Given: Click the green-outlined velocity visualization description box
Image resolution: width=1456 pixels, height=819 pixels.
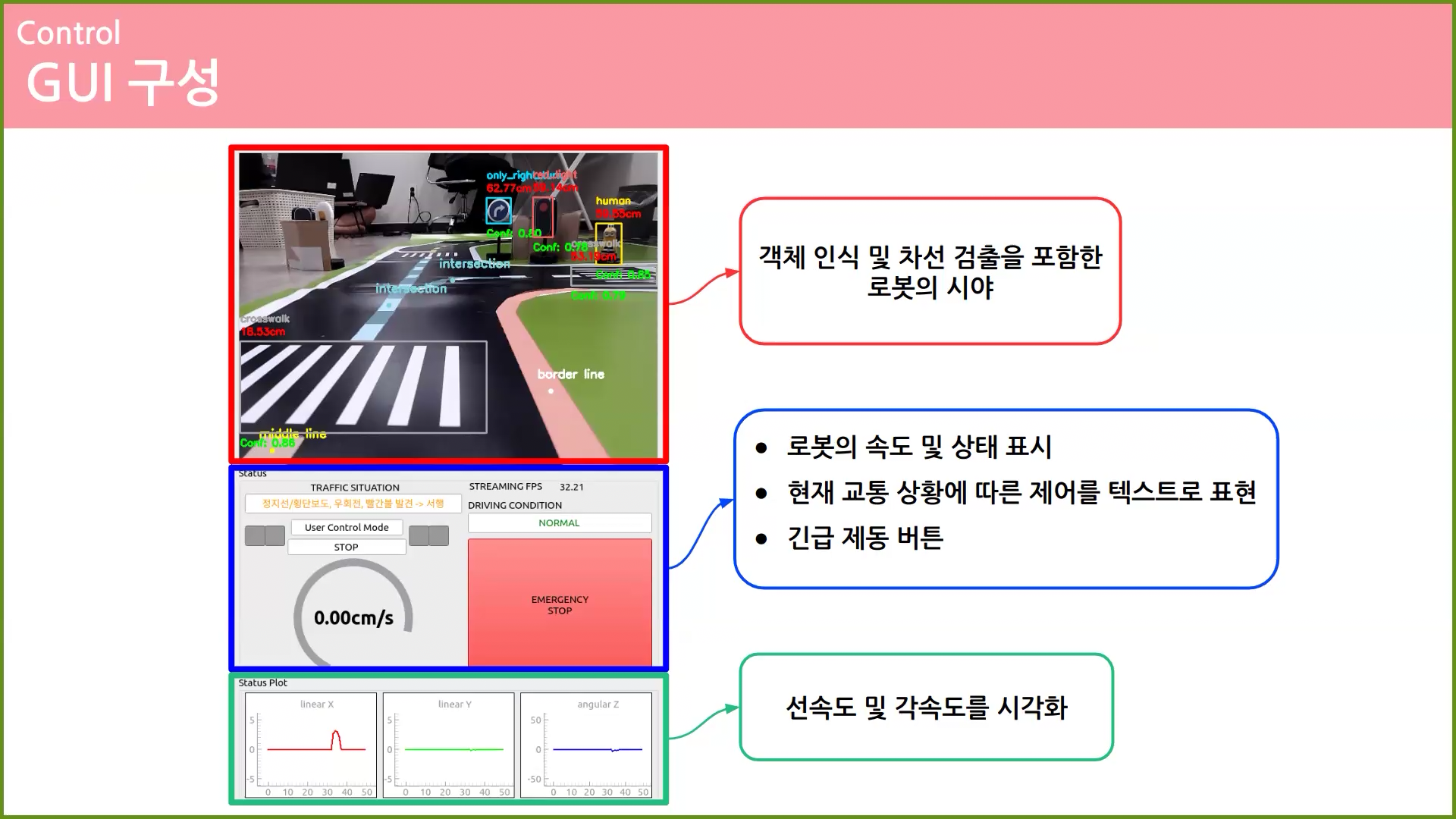Looking at the screenshot, I should [x=926, y=707].
